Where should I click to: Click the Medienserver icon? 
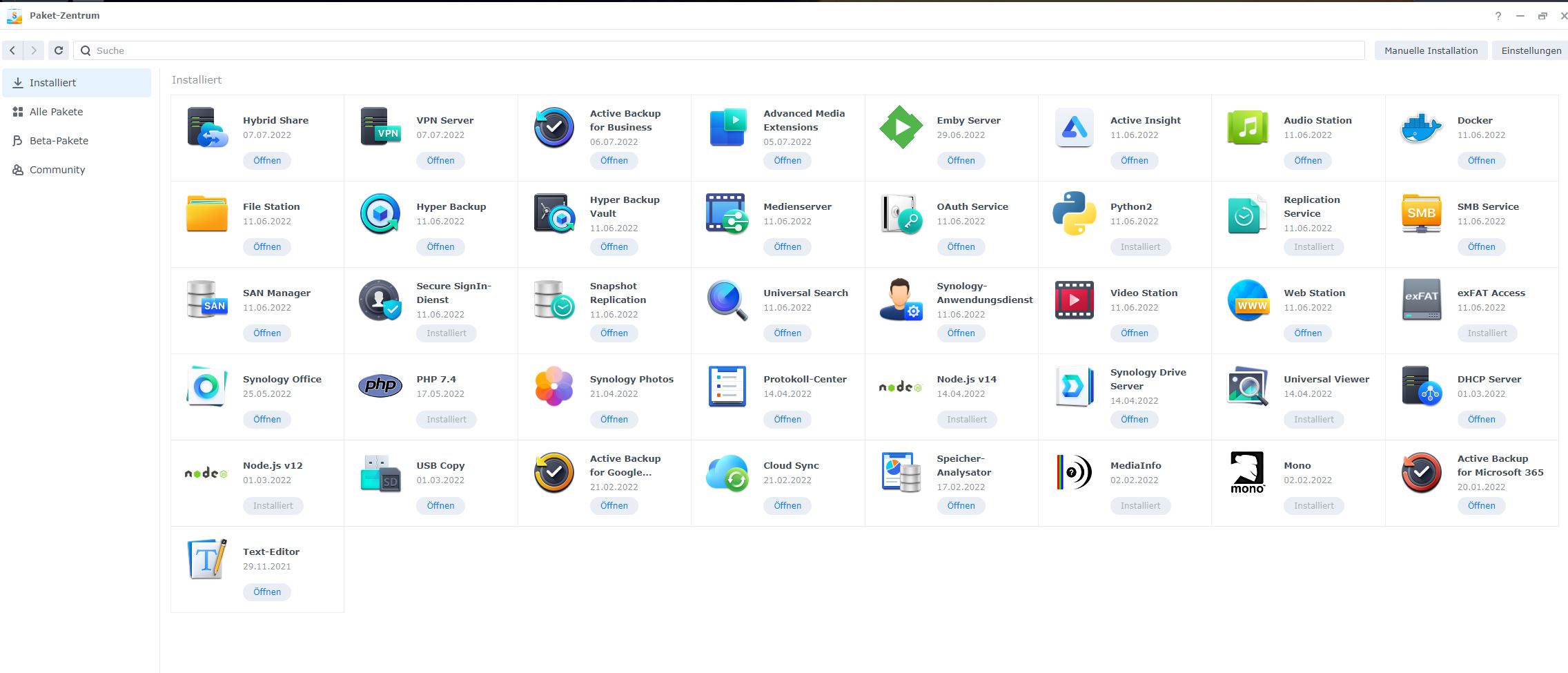pyautogui.click(x=727, y=213)
